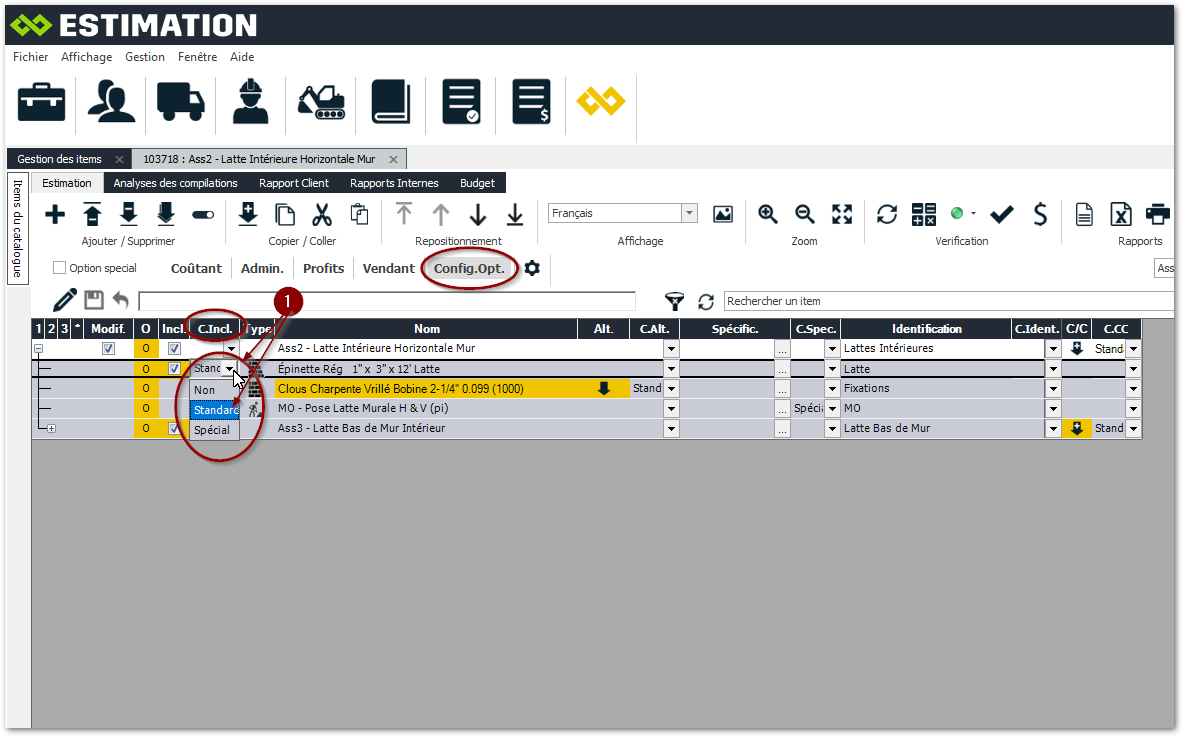This screenshot has height=737, width=1183.
Task: Click the calculator verification icon
Action: 923,214
